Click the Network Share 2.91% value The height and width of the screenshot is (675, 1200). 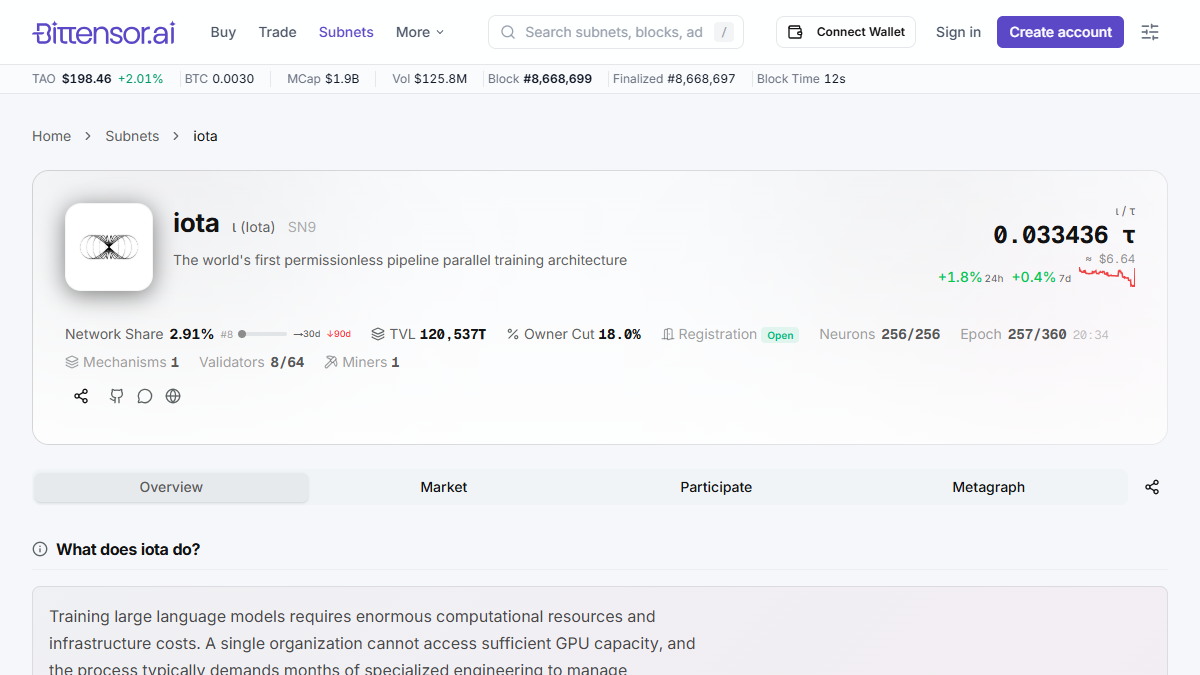(191, 334)
